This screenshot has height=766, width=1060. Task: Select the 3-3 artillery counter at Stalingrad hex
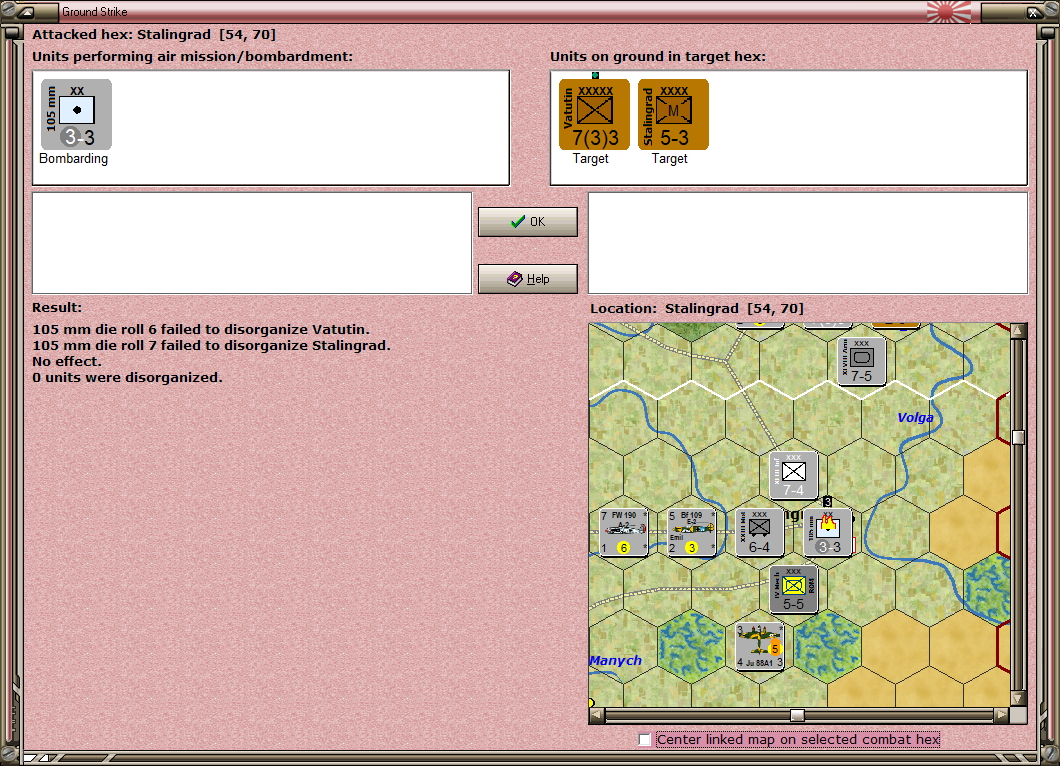click(828, 533)
